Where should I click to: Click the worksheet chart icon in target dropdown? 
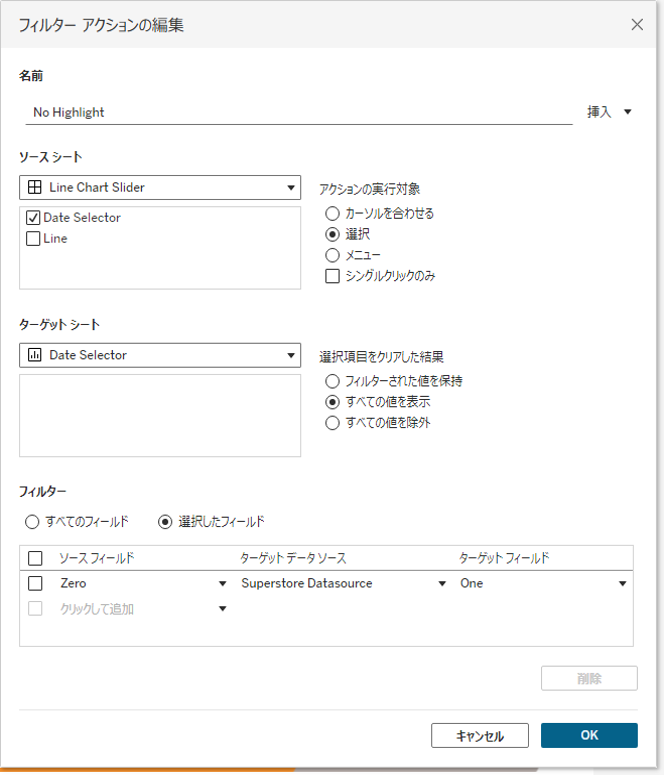(34, 355)
